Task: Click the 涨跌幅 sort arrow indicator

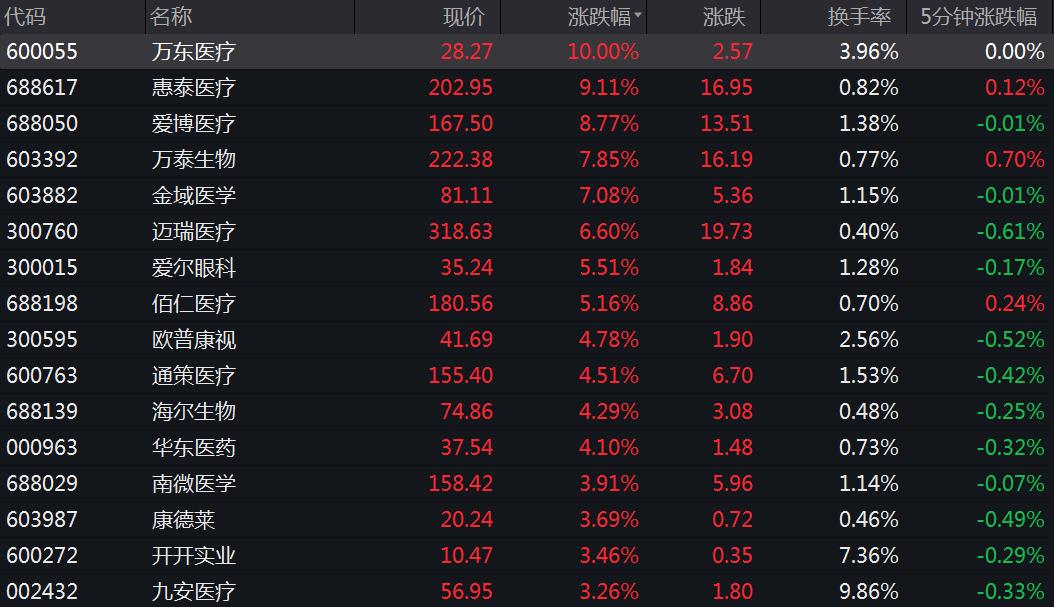Action: 637,15
